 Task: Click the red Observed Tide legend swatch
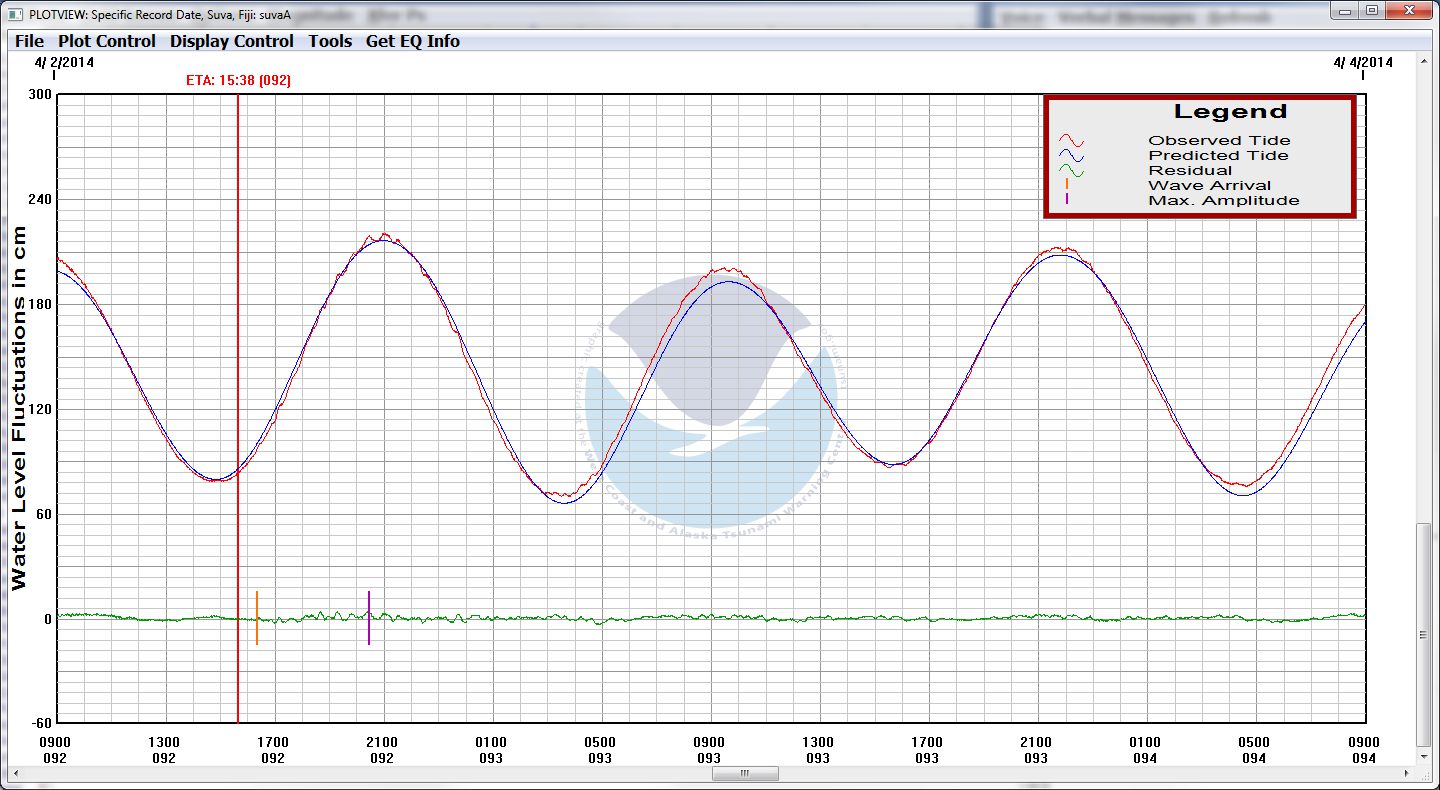tap(1072, 141)
